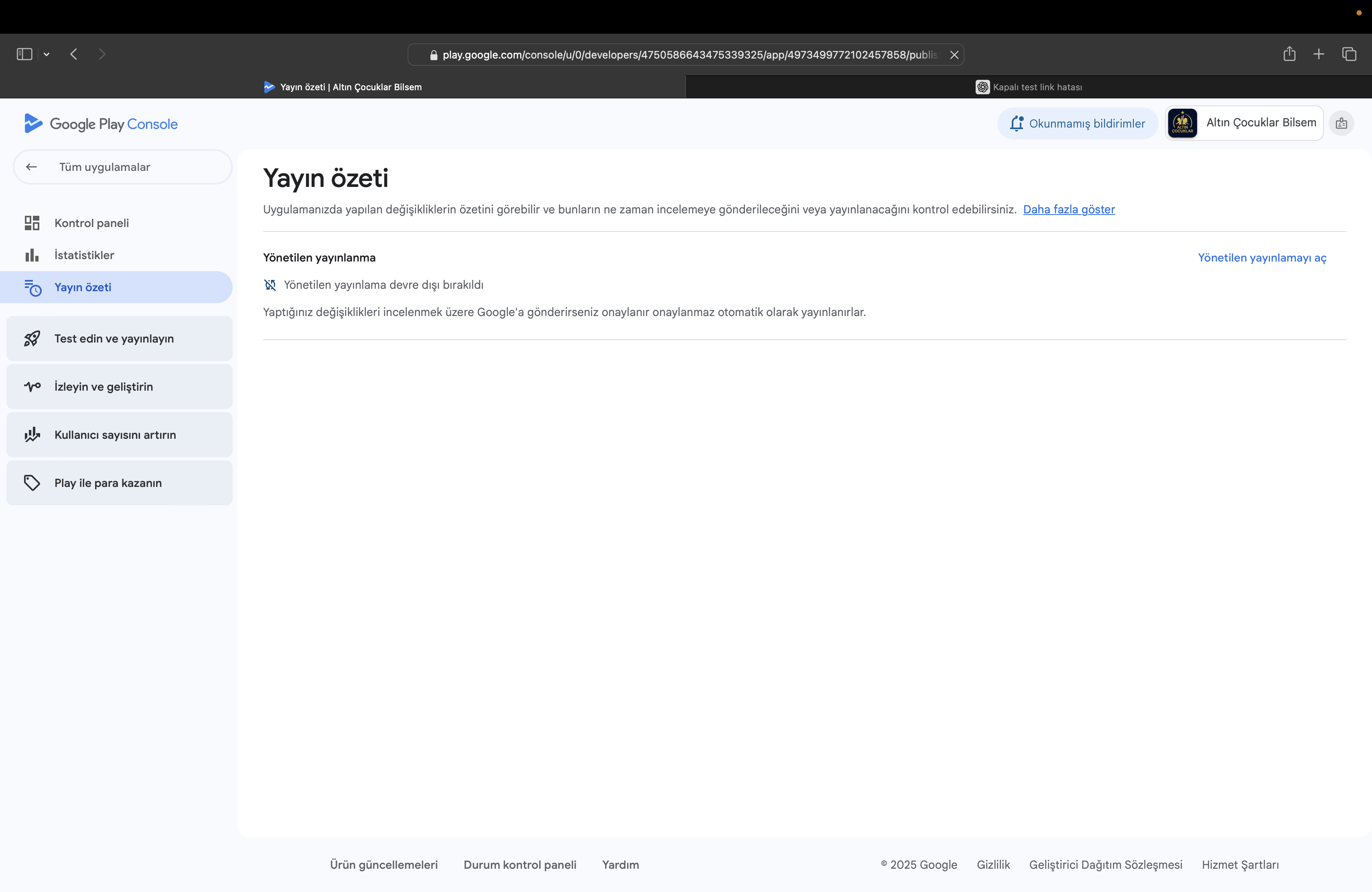Click the Daha fazla göster link
The image size is (1372, 892).
point(1068,210)
